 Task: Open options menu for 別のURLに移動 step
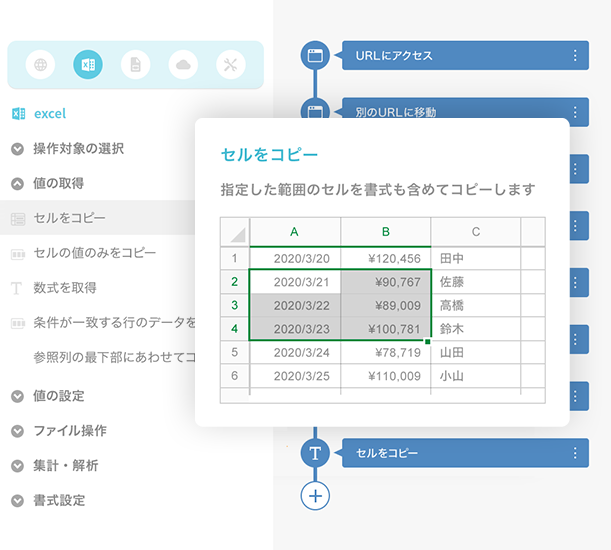(x=575, y=112)
